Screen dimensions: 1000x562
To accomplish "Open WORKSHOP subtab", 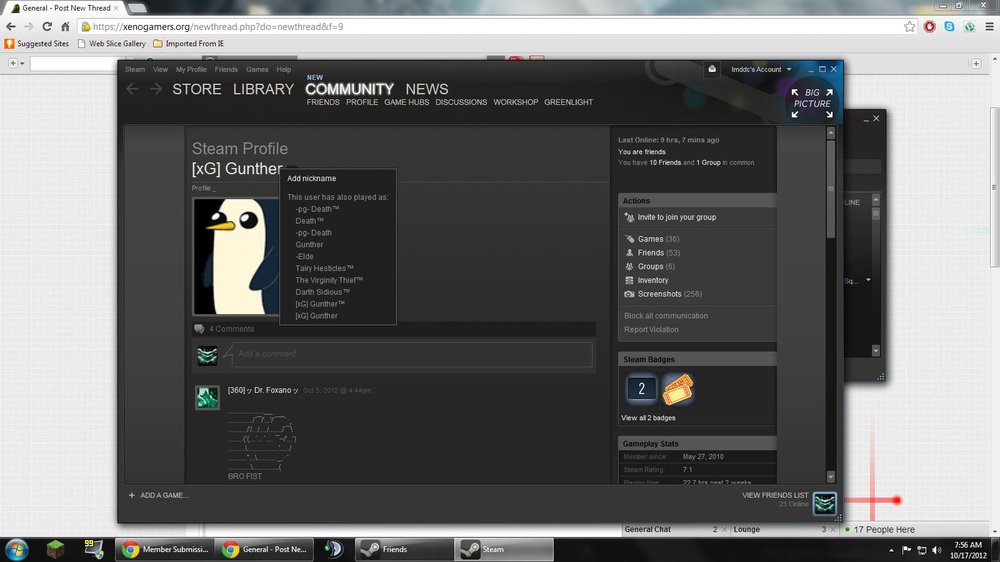I will click(515, 102).
